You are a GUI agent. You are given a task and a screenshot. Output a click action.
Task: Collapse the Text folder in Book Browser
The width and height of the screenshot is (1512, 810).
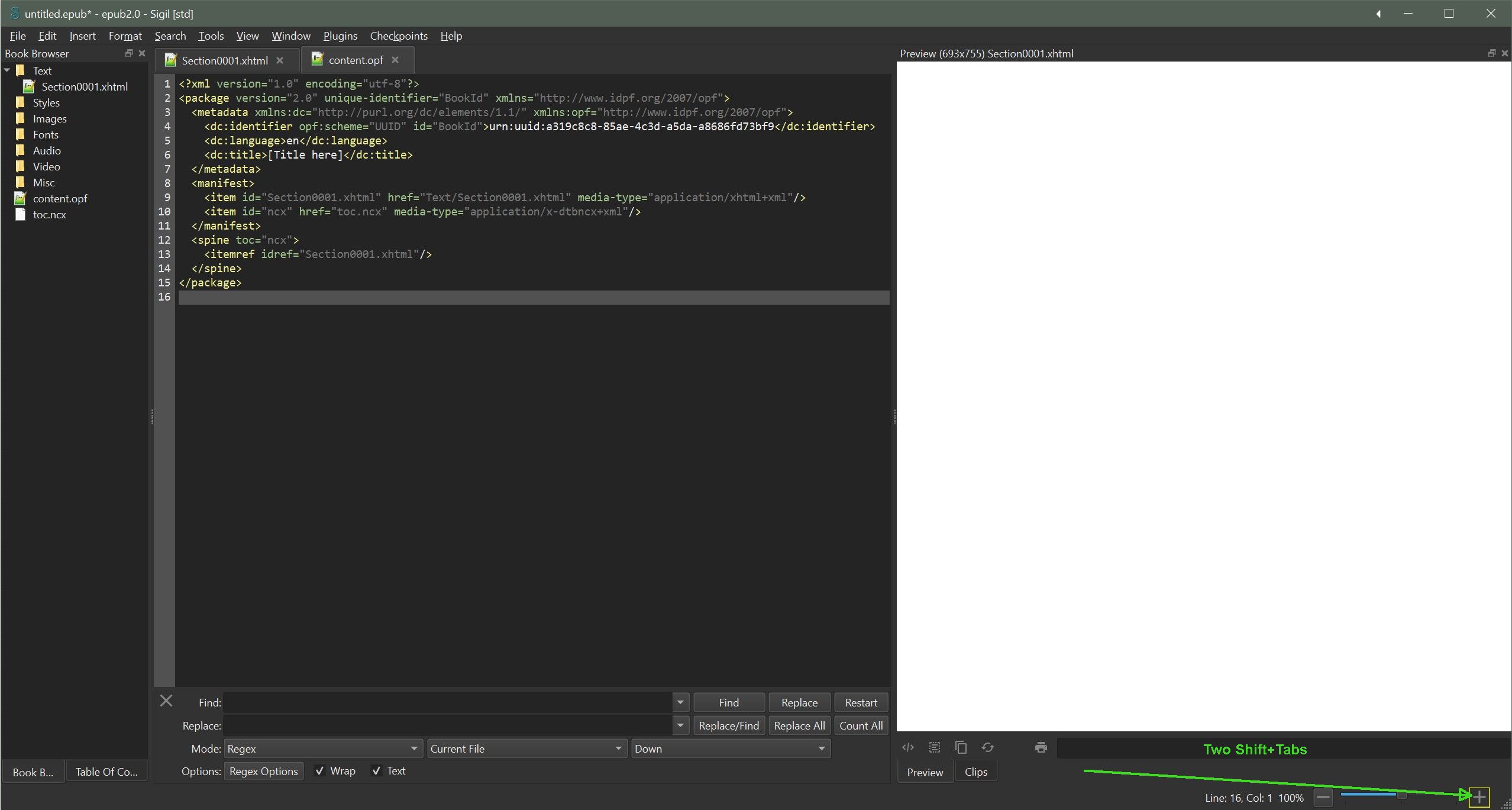pyautogui.click(x=7, y=70)
